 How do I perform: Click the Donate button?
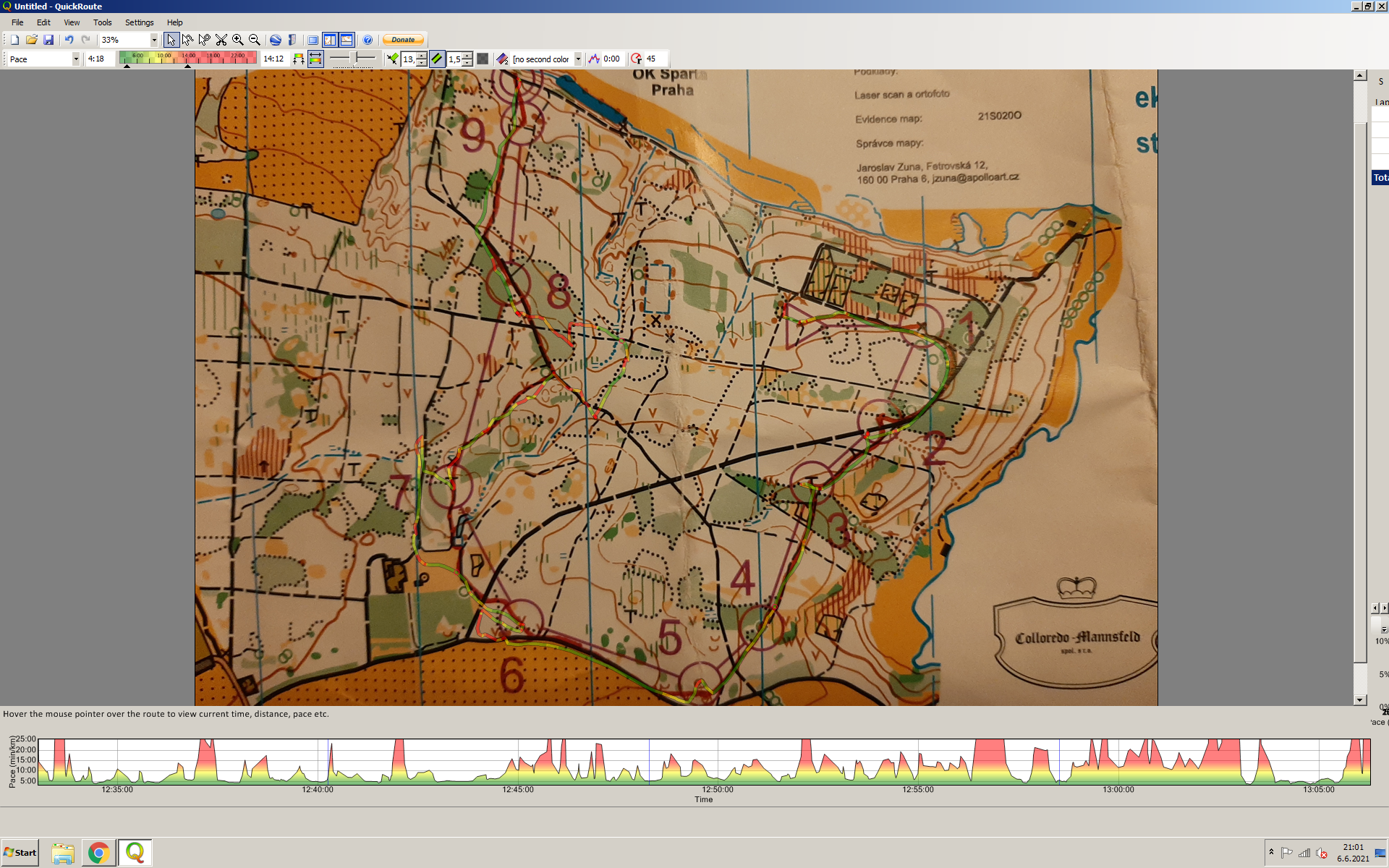(x=403, y=40)
